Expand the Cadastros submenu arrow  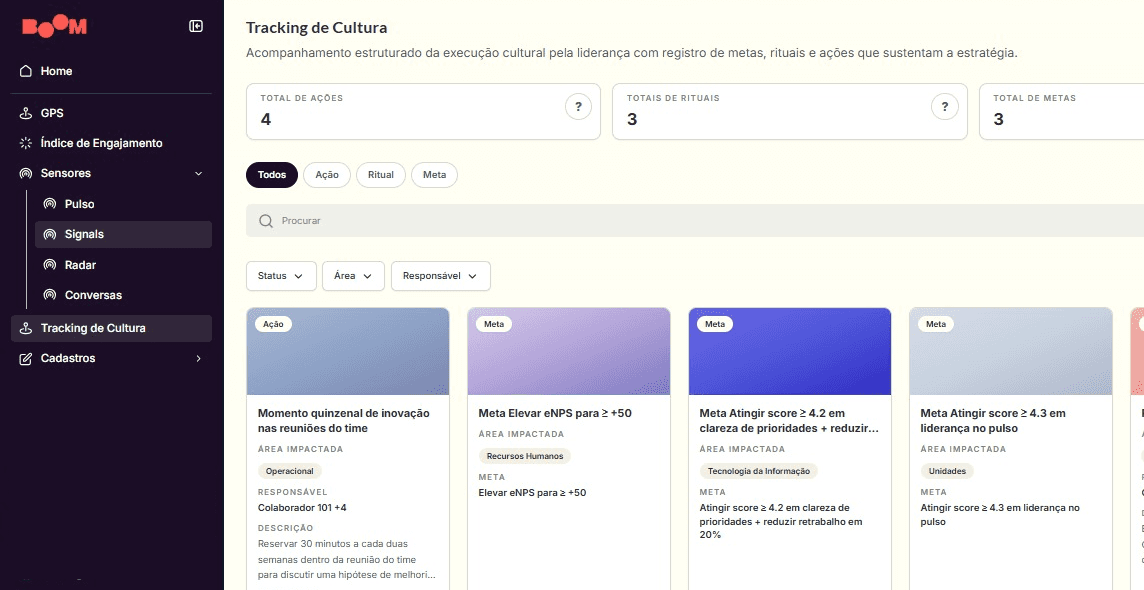[x=198, y=358]
